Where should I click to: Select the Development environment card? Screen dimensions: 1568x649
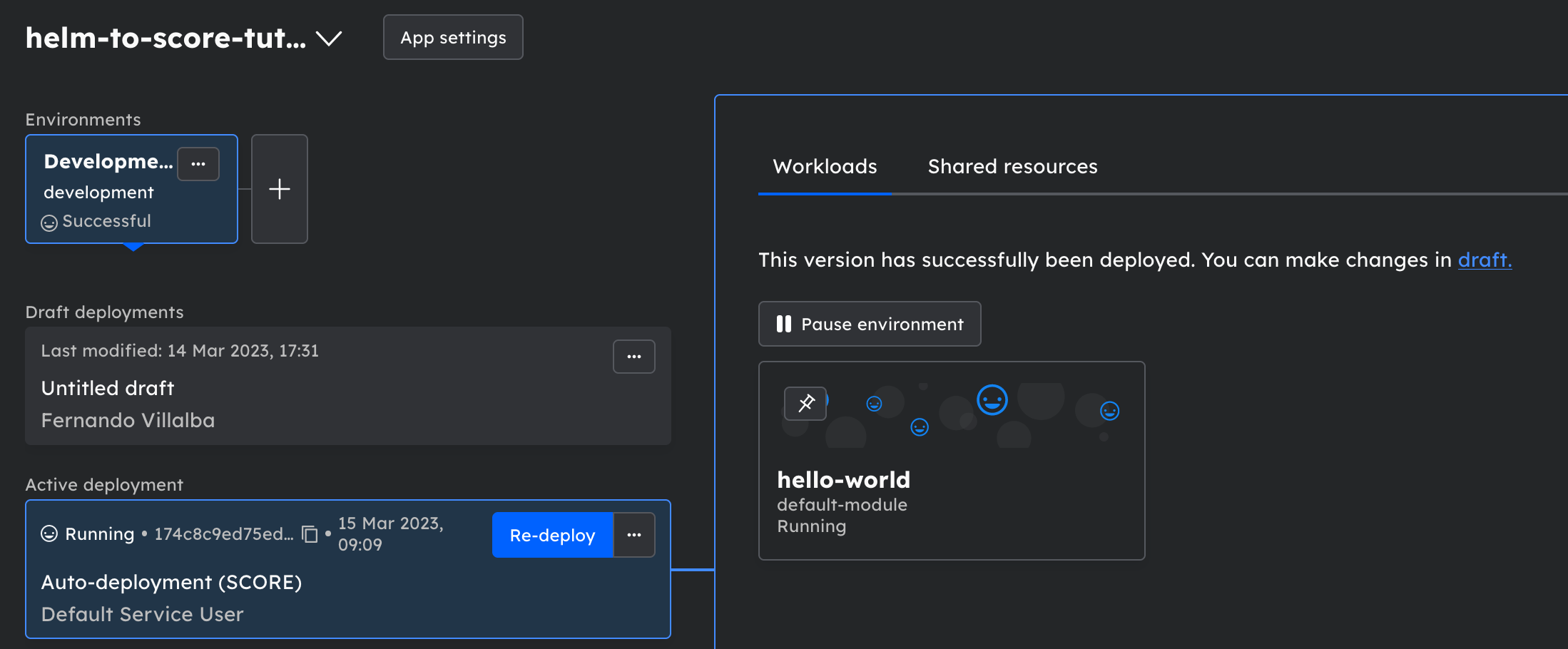(131, 189)
